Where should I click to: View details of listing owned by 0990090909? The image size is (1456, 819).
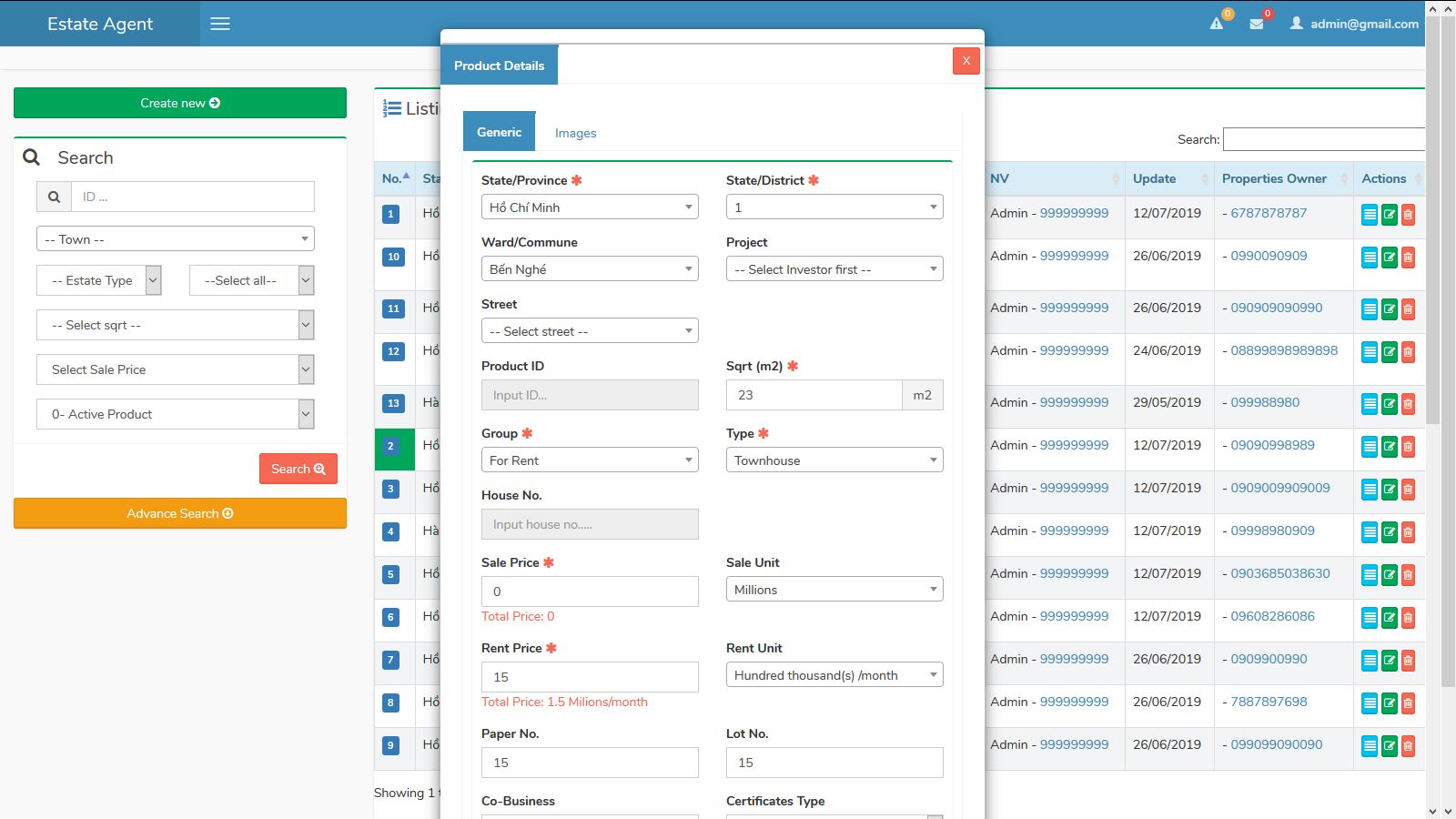point(1370,258)
